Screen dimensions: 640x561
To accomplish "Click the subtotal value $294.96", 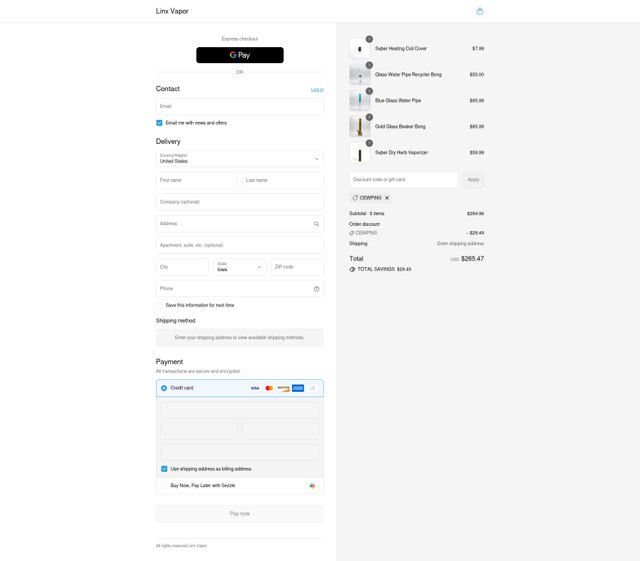I will point(476,214).
